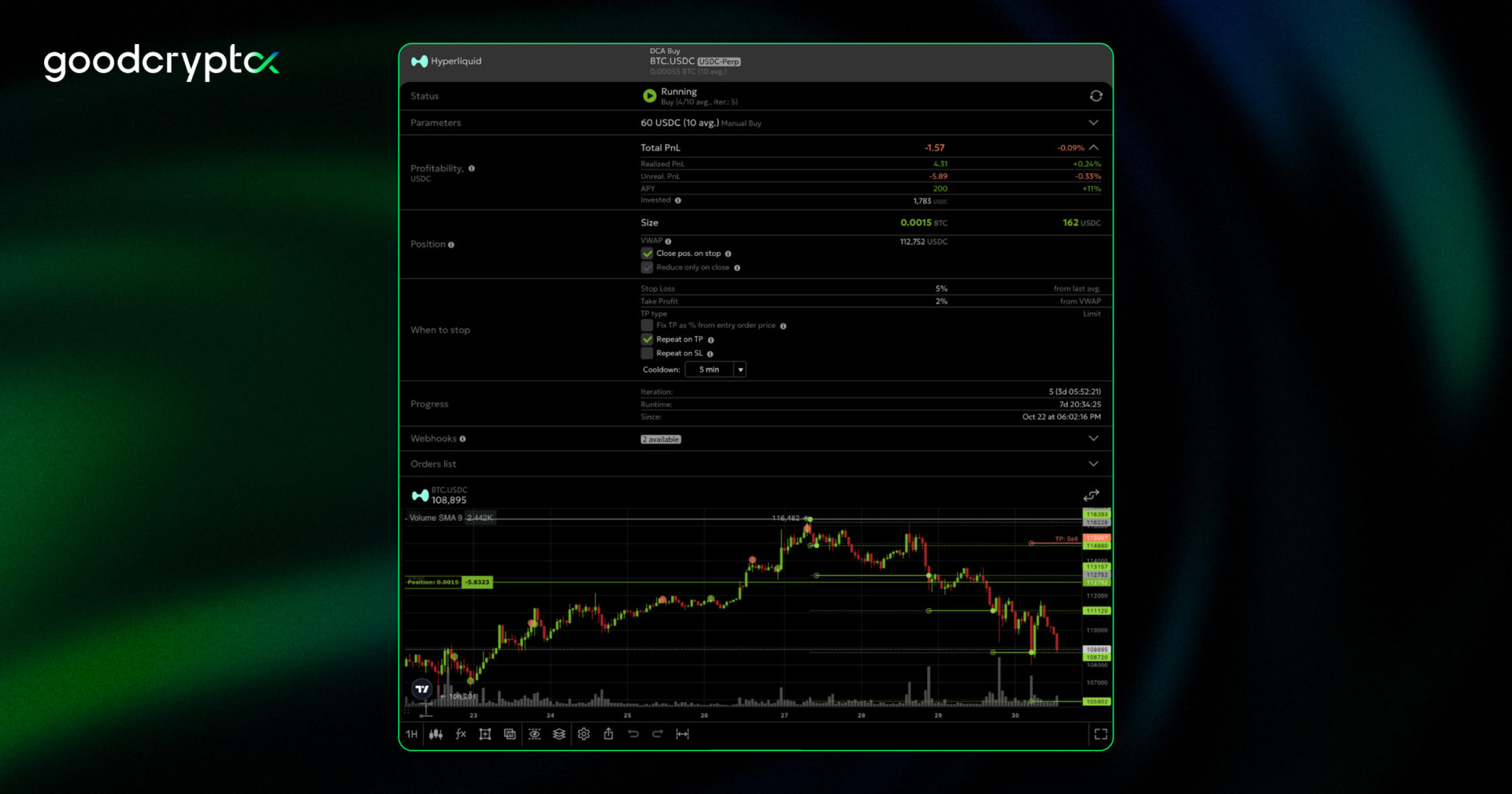Enter fullscreen chart mode
This screenshot has width=1512, height=794.
[1100, 734]
